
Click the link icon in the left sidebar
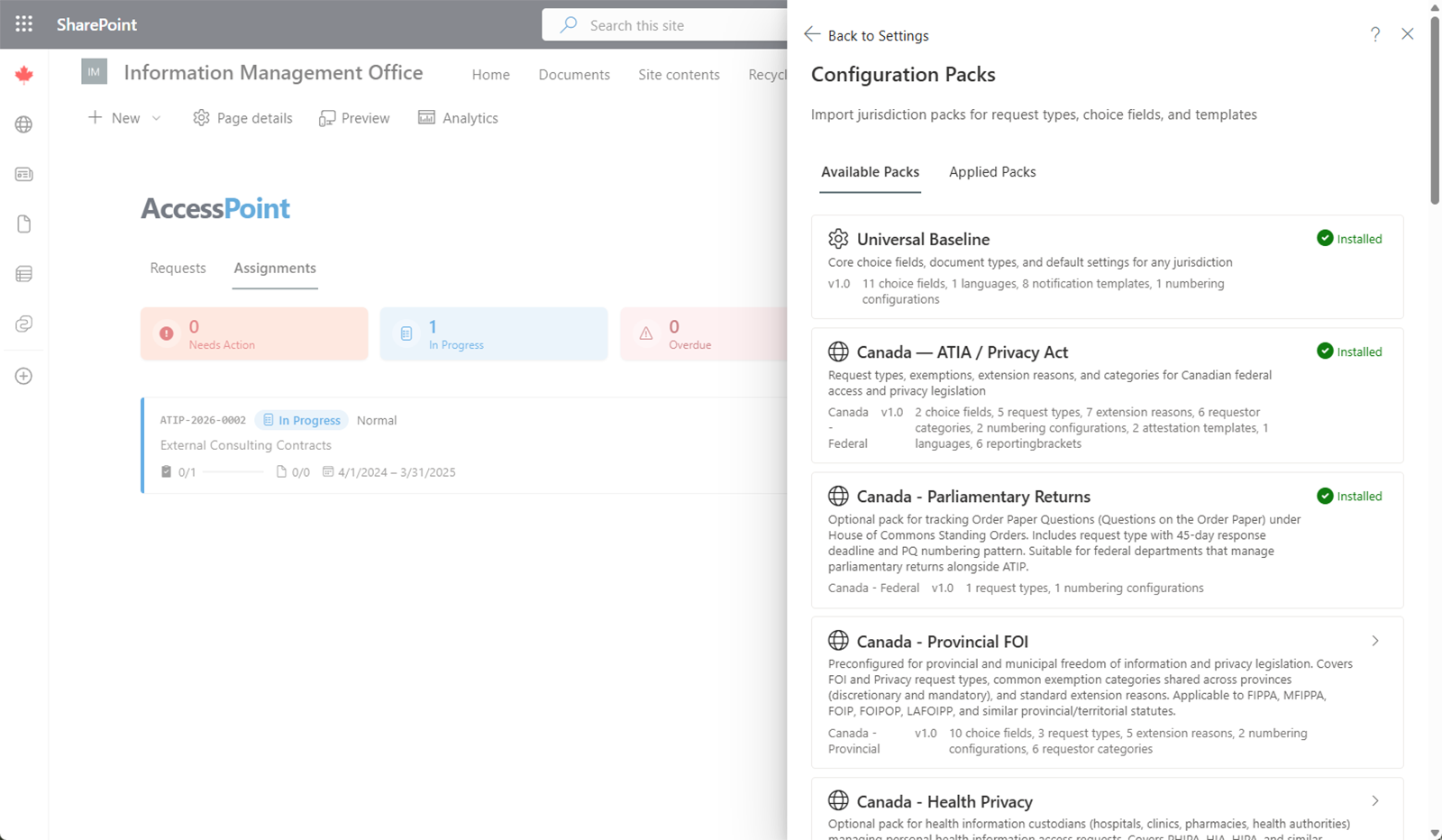pyautogui.click(x=23, y=323)
